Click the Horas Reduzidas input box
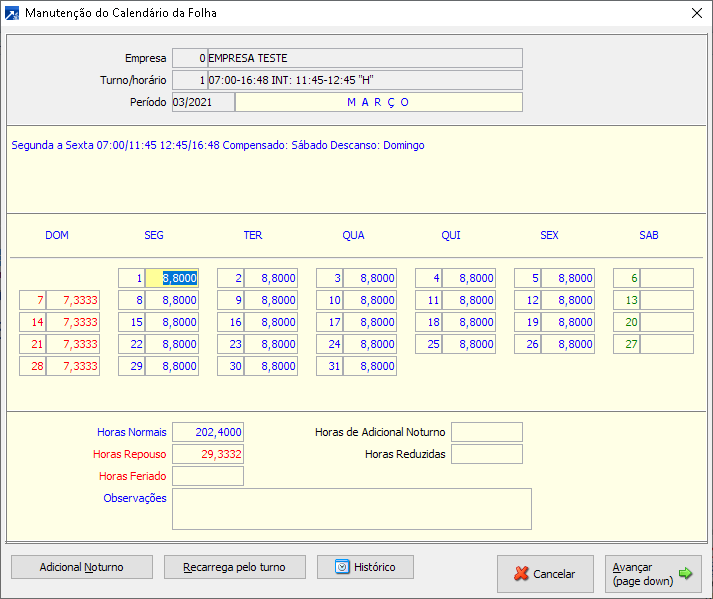 (486, 454)
